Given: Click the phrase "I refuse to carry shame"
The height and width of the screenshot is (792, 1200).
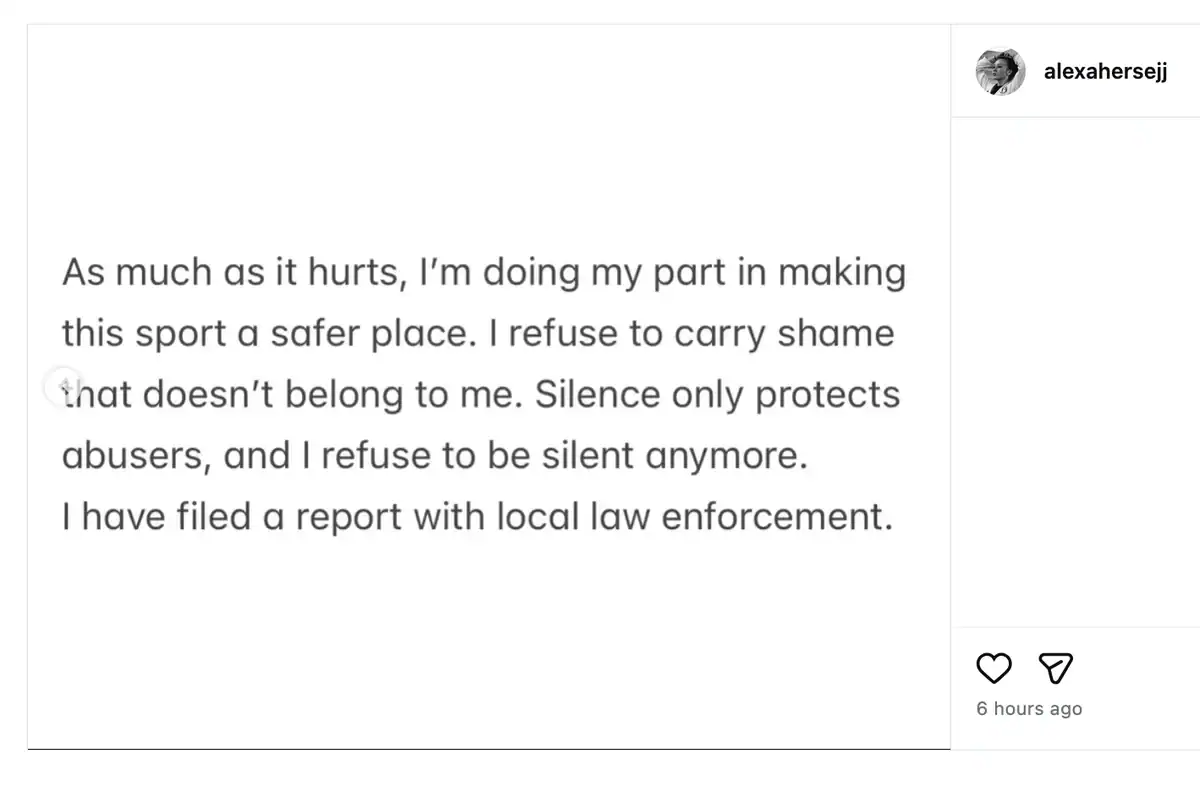Looking at the screenshot, I should click(x=691, y=334).
